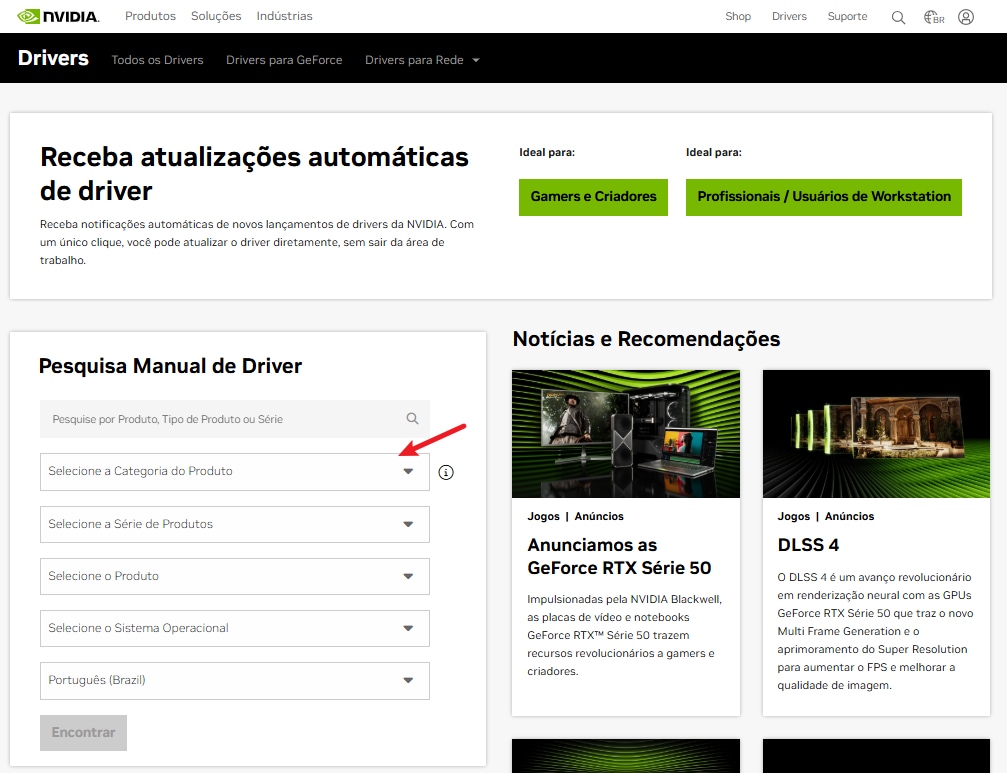The height and width of the screenshot is (773, 1007).
Task: Open the Soluções menu
Action: coord(216,16)
